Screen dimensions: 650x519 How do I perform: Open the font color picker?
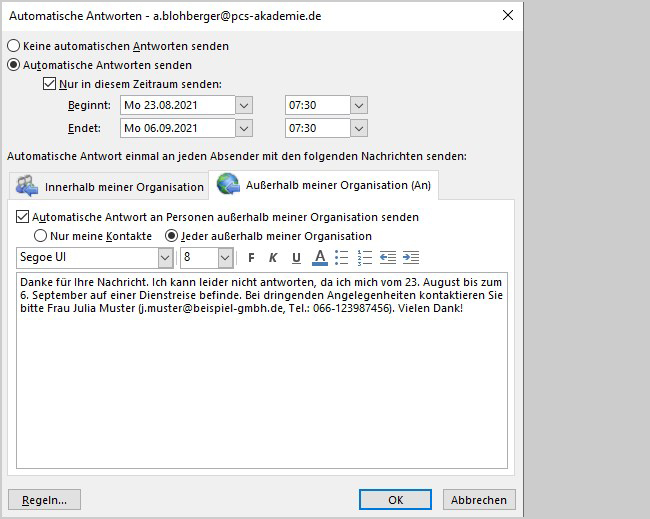tap(320, 257)
